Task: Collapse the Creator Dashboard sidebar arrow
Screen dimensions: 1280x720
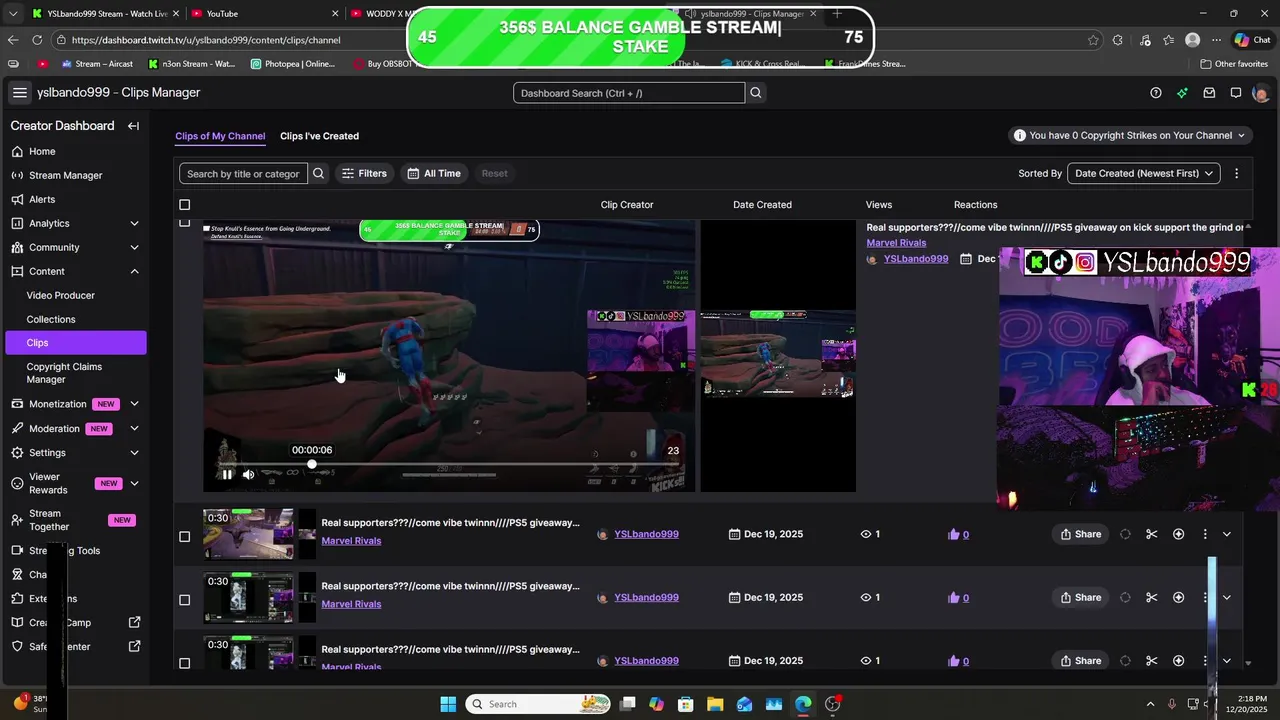Action: tap(133, 126)
